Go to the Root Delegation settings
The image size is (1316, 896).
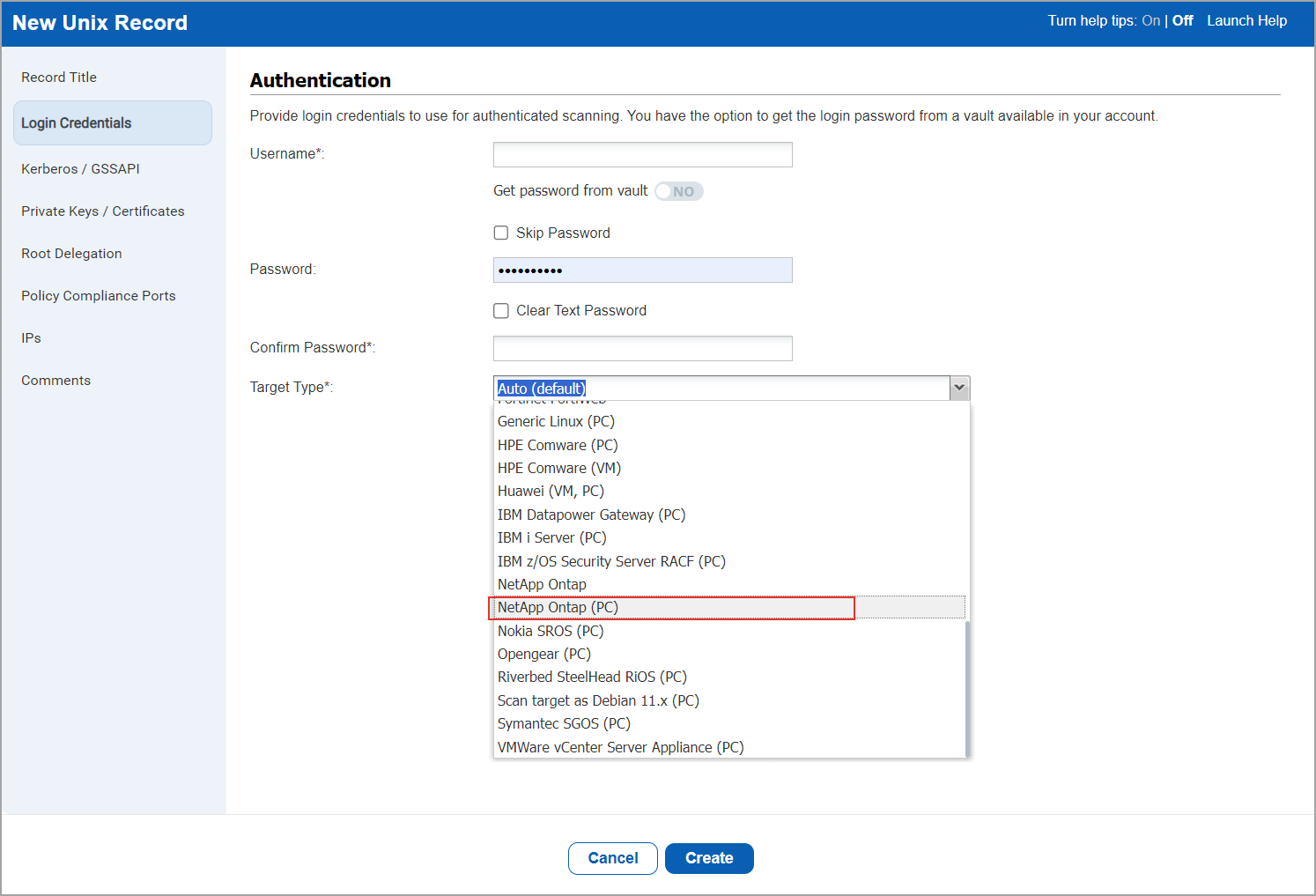71,253
